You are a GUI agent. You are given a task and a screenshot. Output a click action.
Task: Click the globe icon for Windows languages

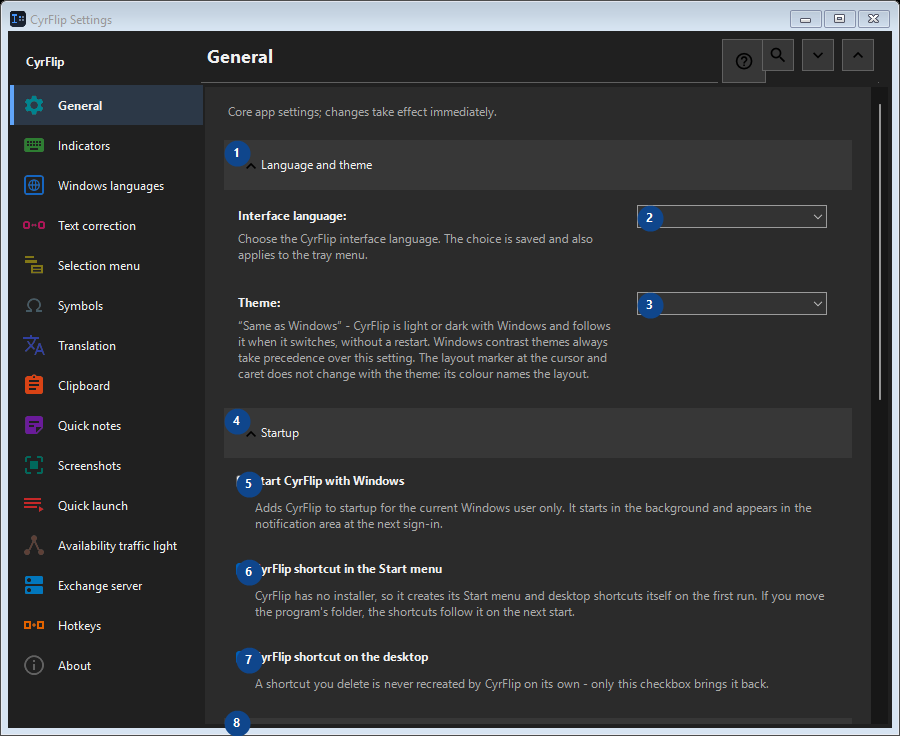(x=34, y=185)
